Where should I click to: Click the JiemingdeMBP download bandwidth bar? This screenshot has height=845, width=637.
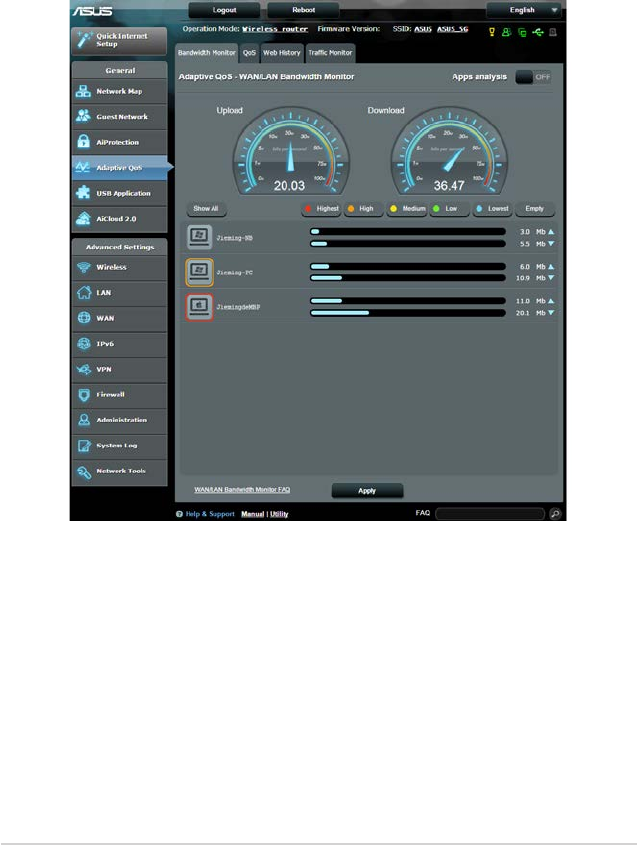(x=408, y=313)
